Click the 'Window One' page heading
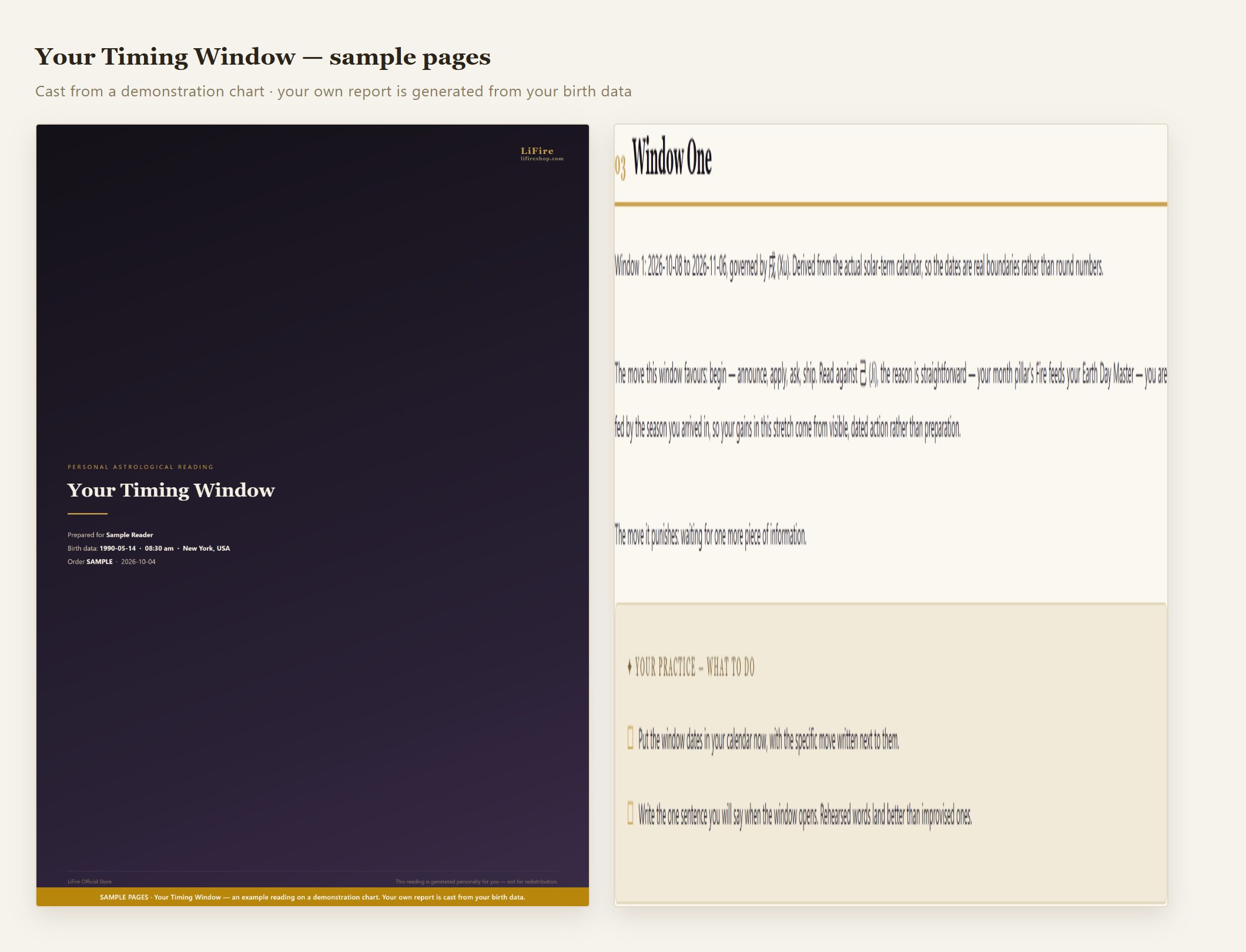This screenshot has height=952, width=1246. click(672, 156)
